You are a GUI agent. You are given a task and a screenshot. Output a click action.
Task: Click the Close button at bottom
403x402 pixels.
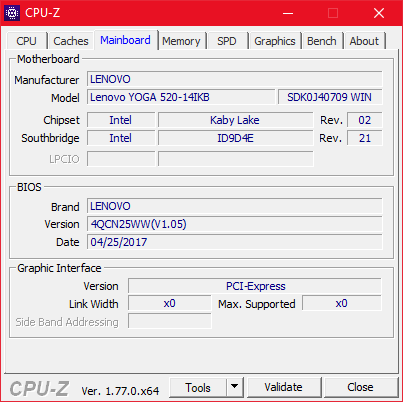(x=360, y=387)
